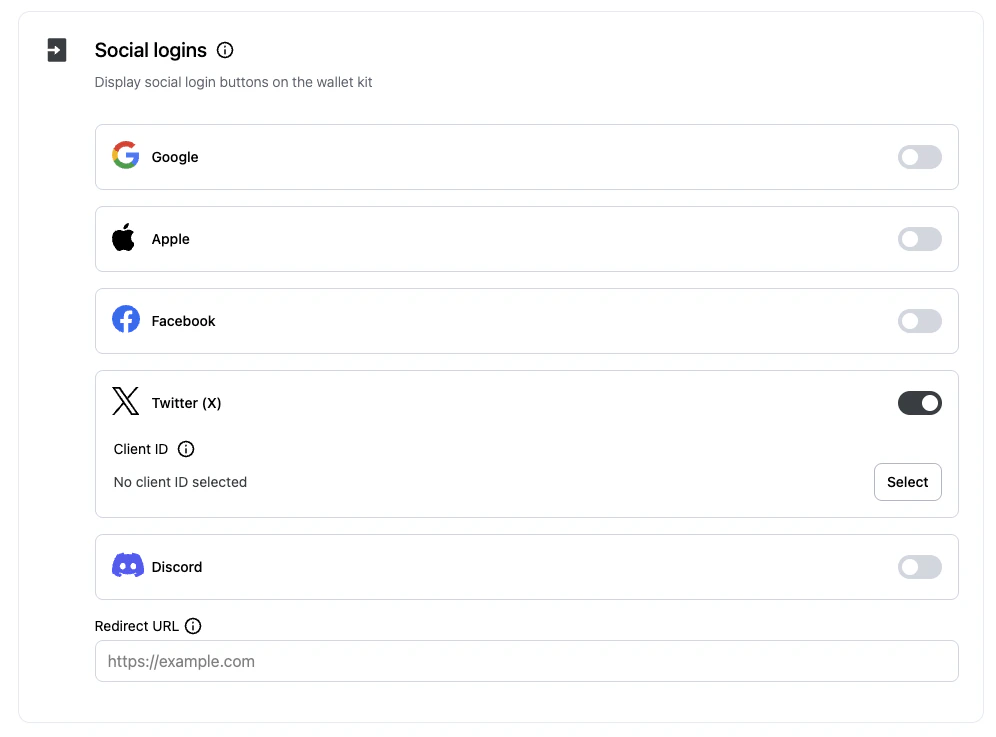This screenshot has width=996, height=737.
Task: Click the Apple logo icon
Action: tap(123, 237)
